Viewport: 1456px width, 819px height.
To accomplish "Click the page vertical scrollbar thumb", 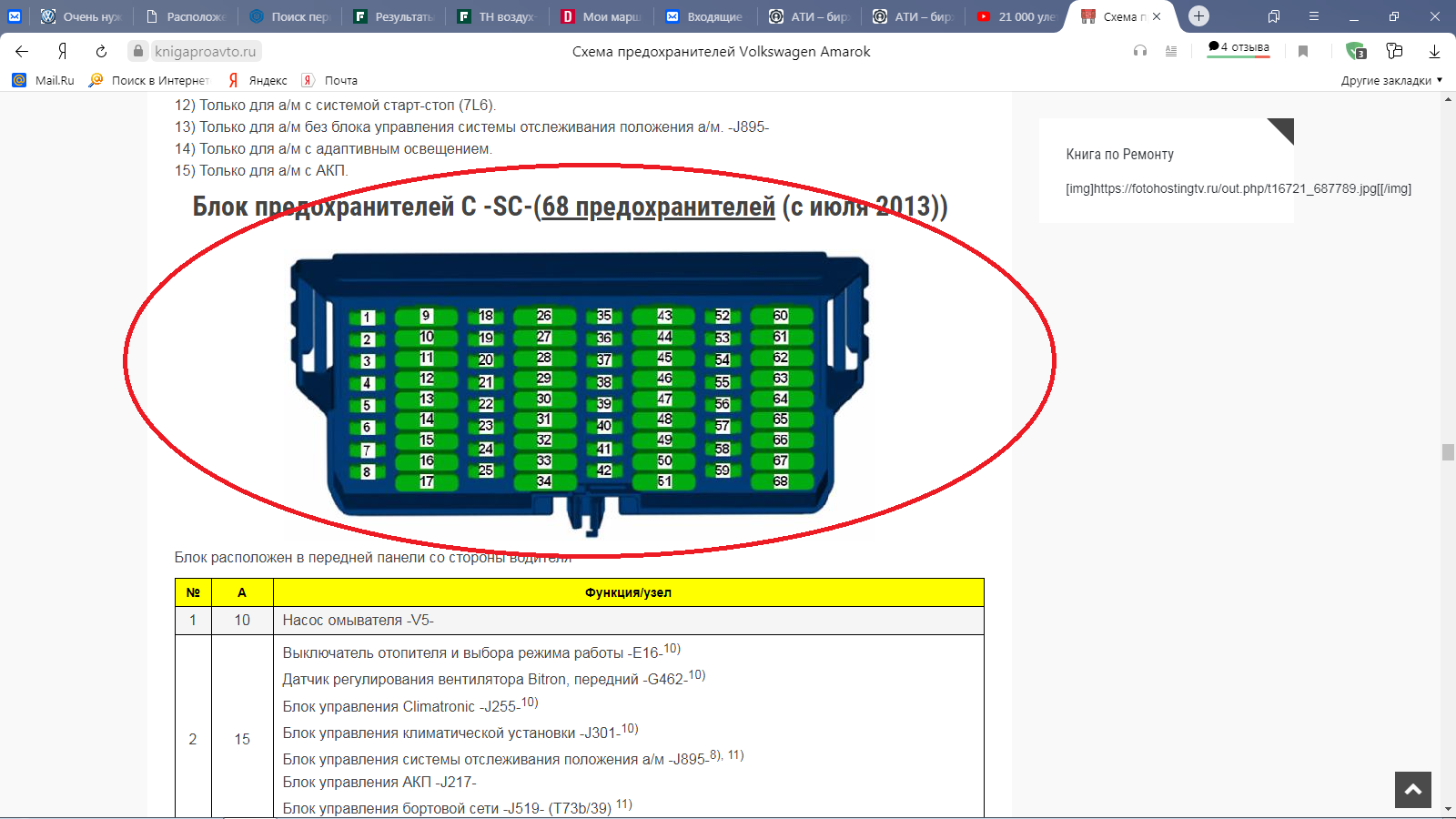I will 1448,452.
